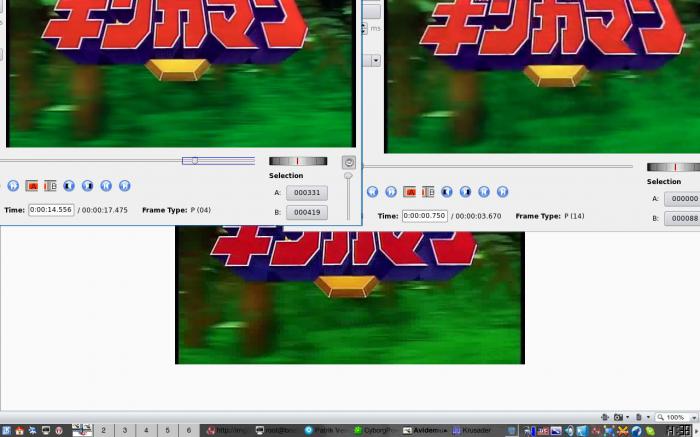Open the root@ terminal taskbar entry

[x=279, y=431]
